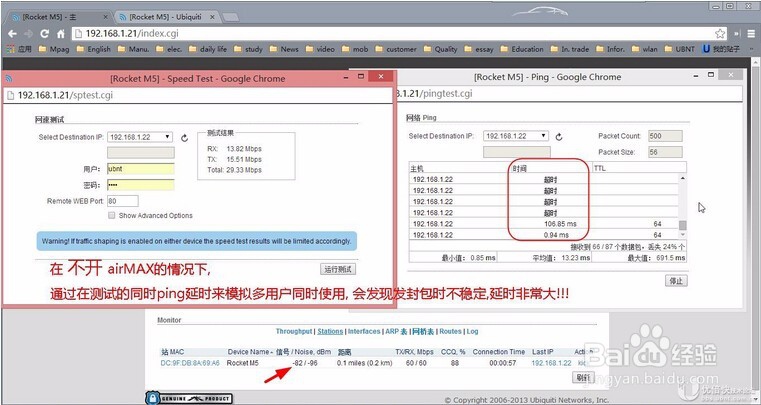Viewport: 761px width, 405px height.
Task: Go to the browser home icon
Action: [x=61, y=34]
